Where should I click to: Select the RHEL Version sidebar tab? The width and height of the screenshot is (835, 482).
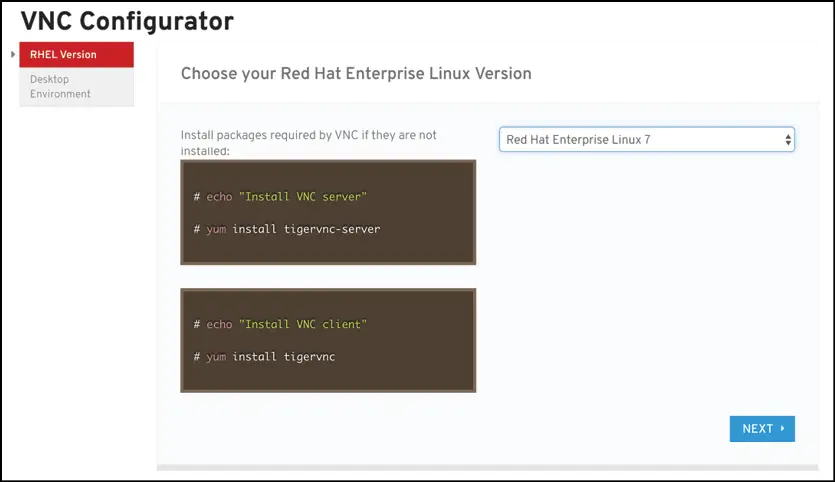[x=76, y=55]
